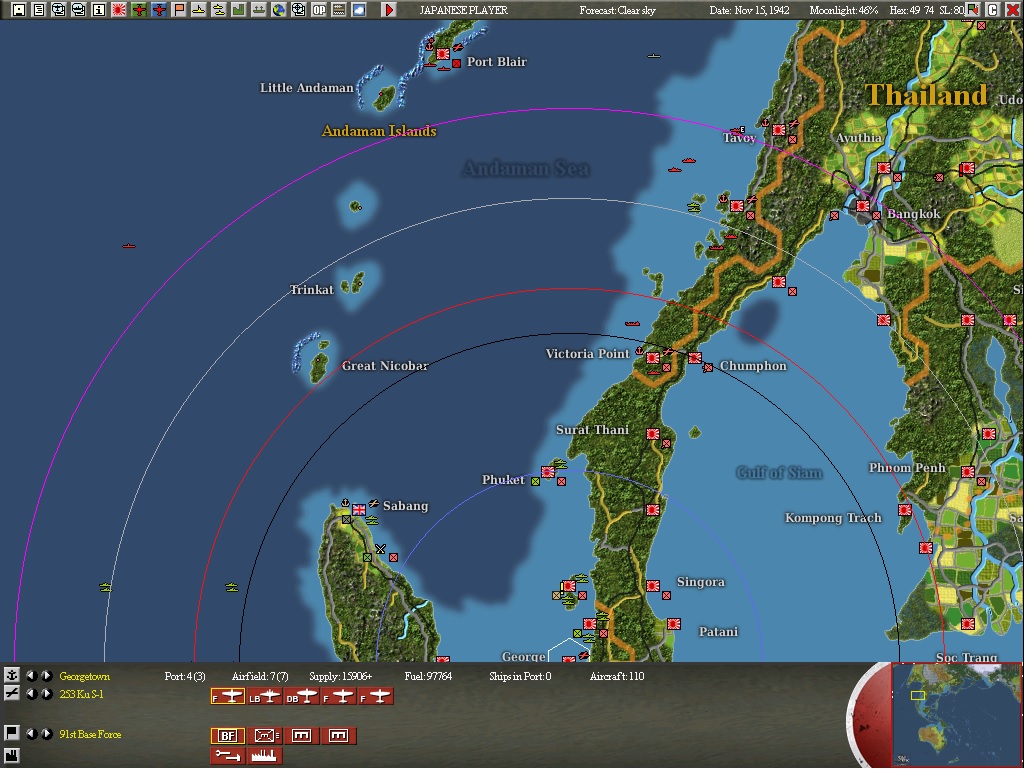Advance the turn with the red arrow icon
The height and width of the screenshot is (770, 1027).
(x=390, y=10)
